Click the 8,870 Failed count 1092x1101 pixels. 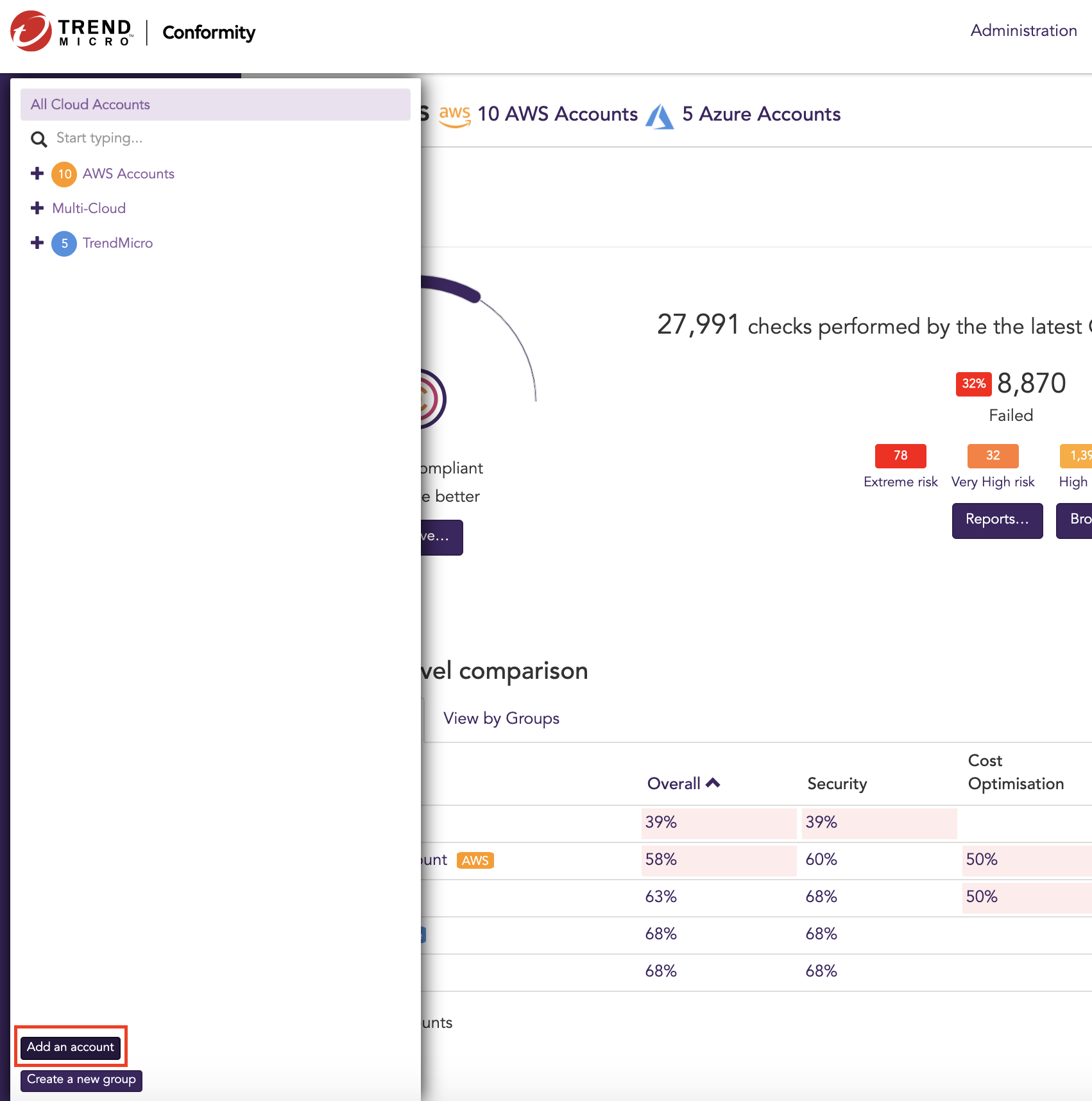[x=1031, y=384]
